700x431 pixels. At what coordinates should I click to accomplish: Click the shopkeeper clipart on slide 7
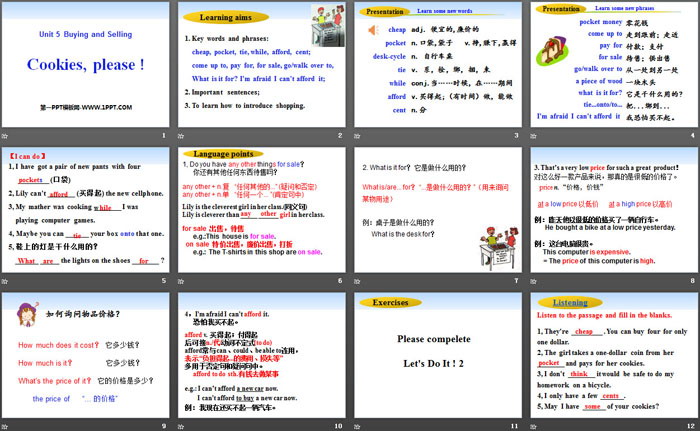point(499,247)
